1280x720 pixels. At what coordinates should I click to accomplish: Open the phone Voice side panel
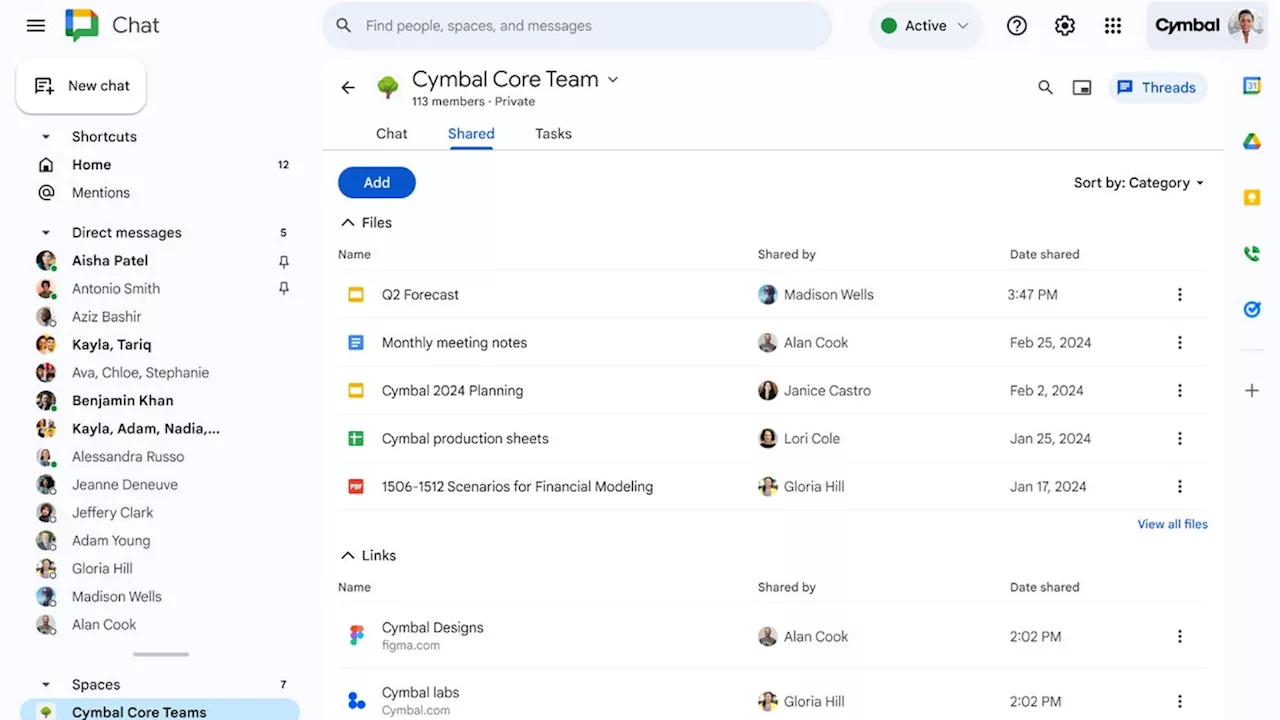click(x=1252, y=254)
